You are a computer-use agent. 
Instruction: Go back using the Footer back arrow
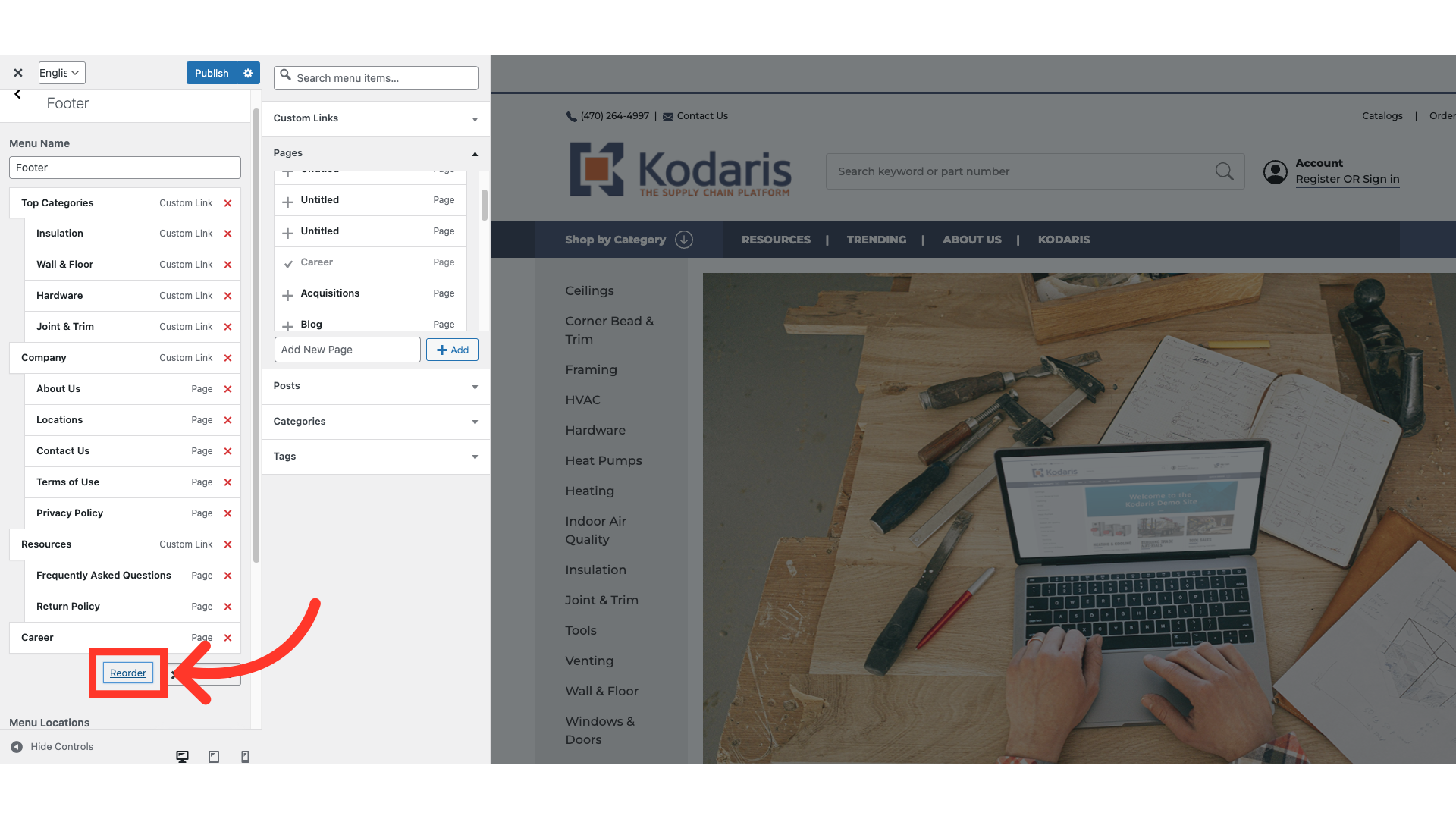(17, 95)
